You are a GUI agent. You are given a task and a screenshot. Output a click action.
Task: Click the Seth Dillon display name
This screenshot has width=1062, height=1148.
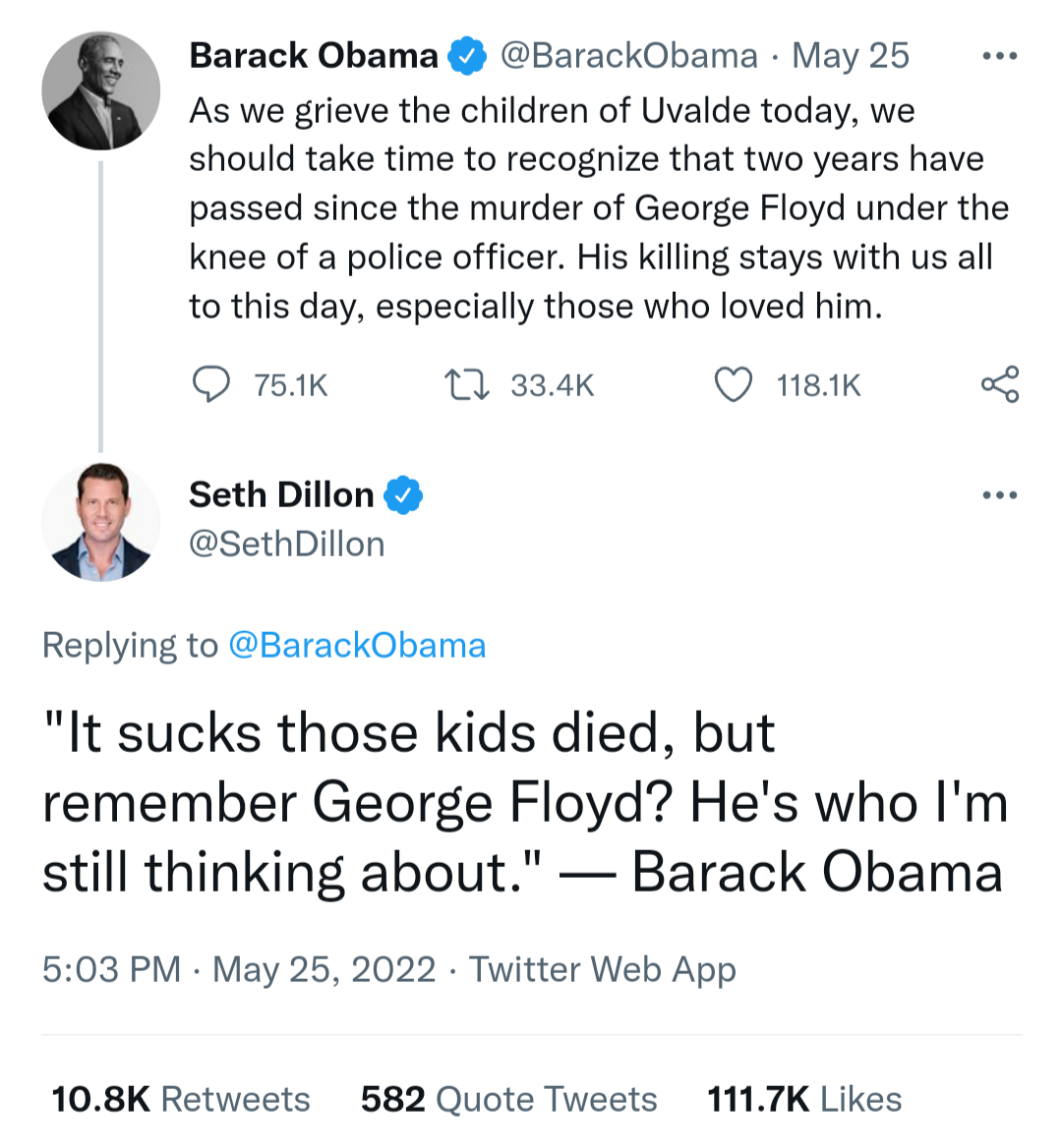pyautogui.click(x=281, y=494)
